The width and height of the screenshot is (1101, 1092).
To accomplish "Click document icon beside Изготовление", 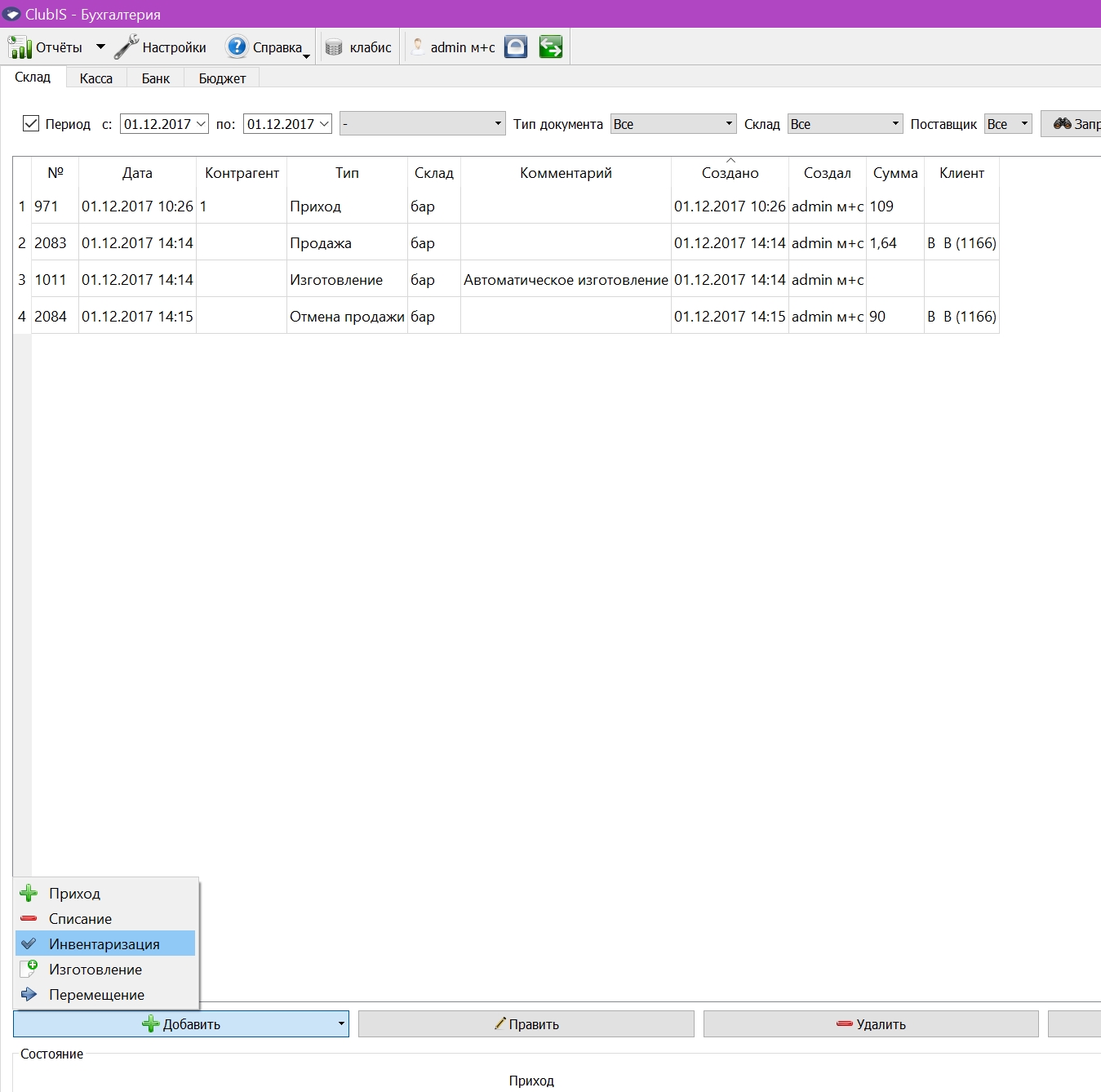I will point(29,969).
